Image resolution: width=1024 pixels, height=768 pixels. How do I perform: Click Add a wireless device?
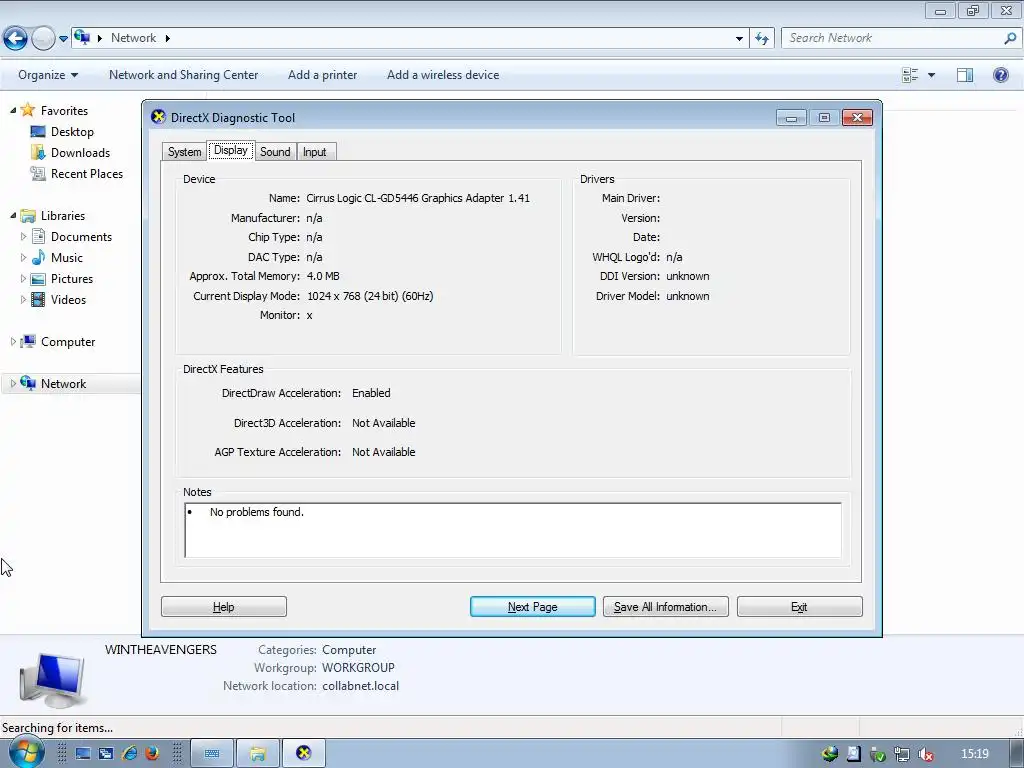[x=443, y=75]
